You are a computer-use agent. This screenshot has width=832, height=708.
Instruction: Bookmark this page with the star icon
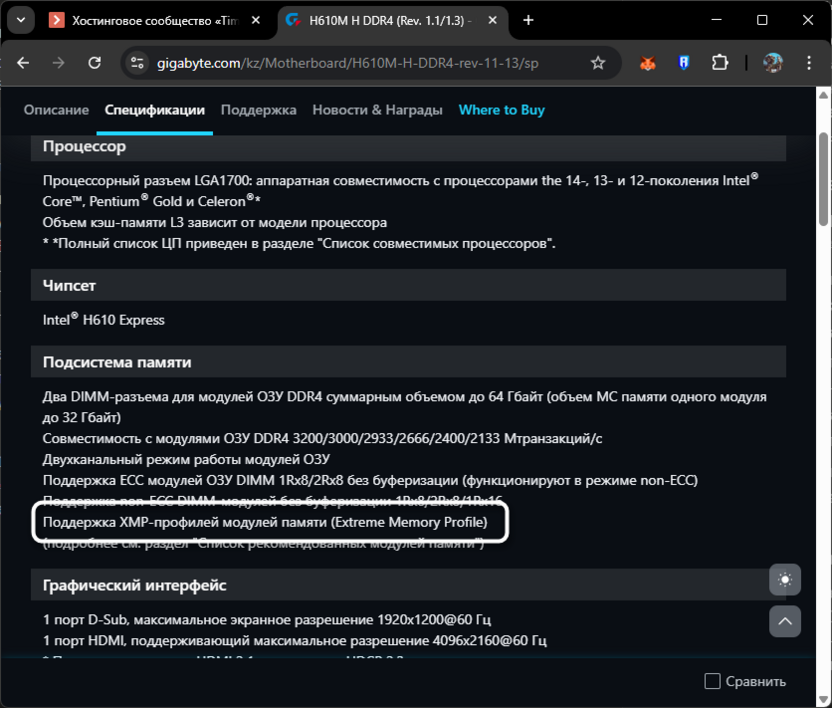tap(597, 62)
